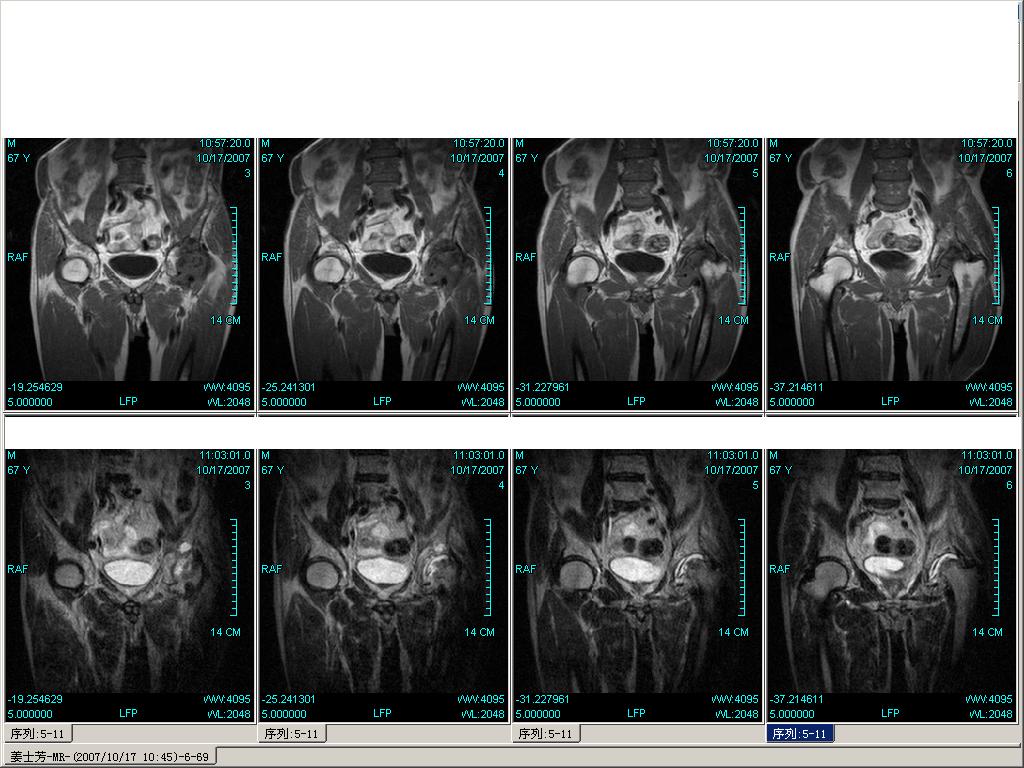Viewport: 1024px width, 768px height.
Task: Click the LFP orientation label in 11:03:01.0 image 3
Action: pyautogui.click(x=129, y=713)
